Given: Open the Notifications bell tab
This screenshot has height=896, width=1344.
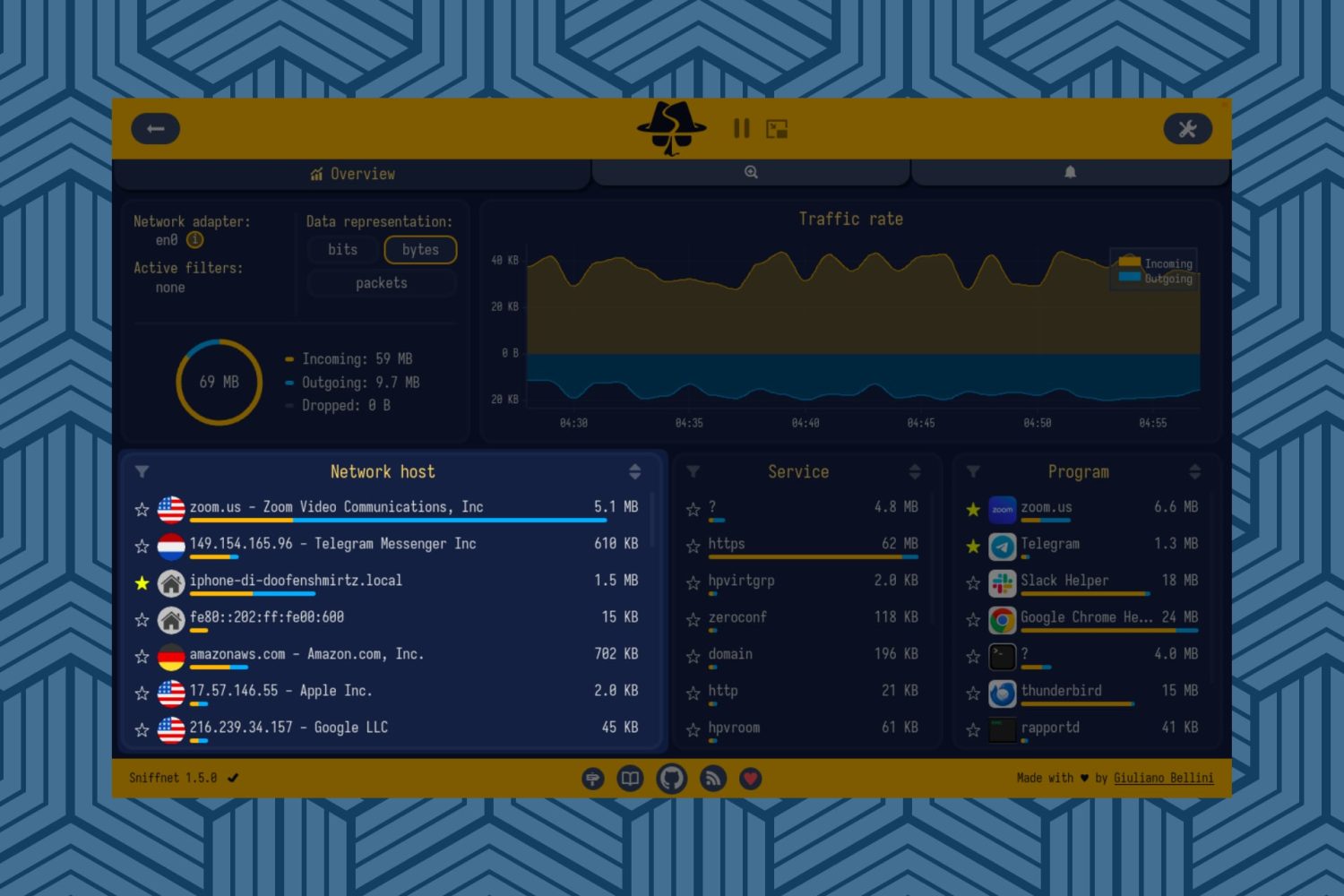Looking at the screenshot, I should pyautogui.click(x=1070, y=172).
